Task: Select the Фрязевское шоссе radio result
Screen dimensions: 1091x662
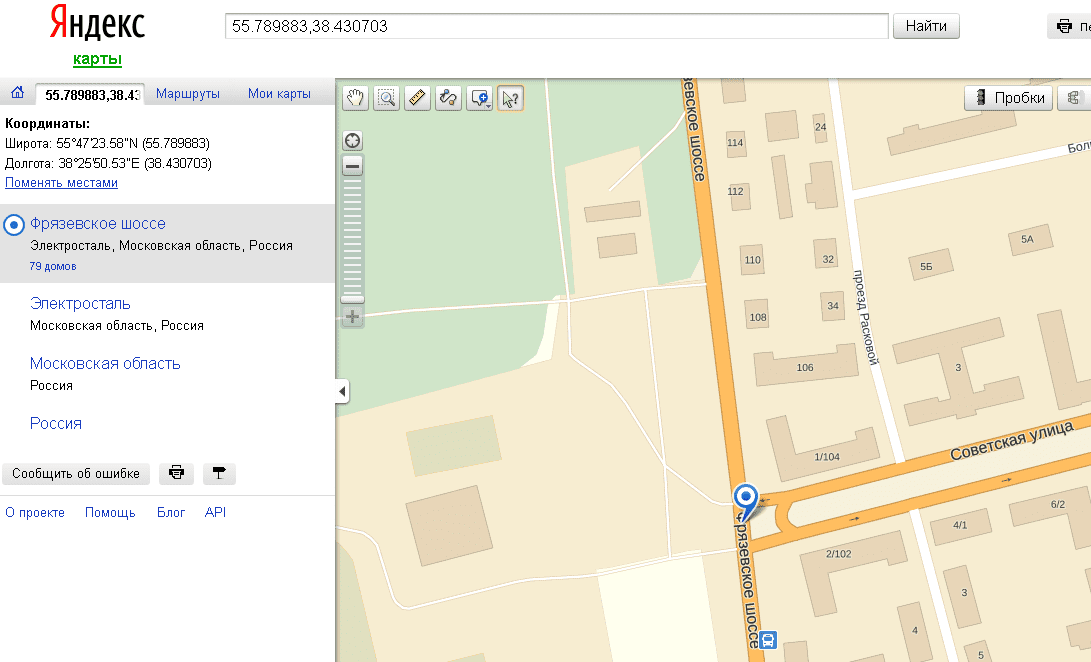Action: 15,224
